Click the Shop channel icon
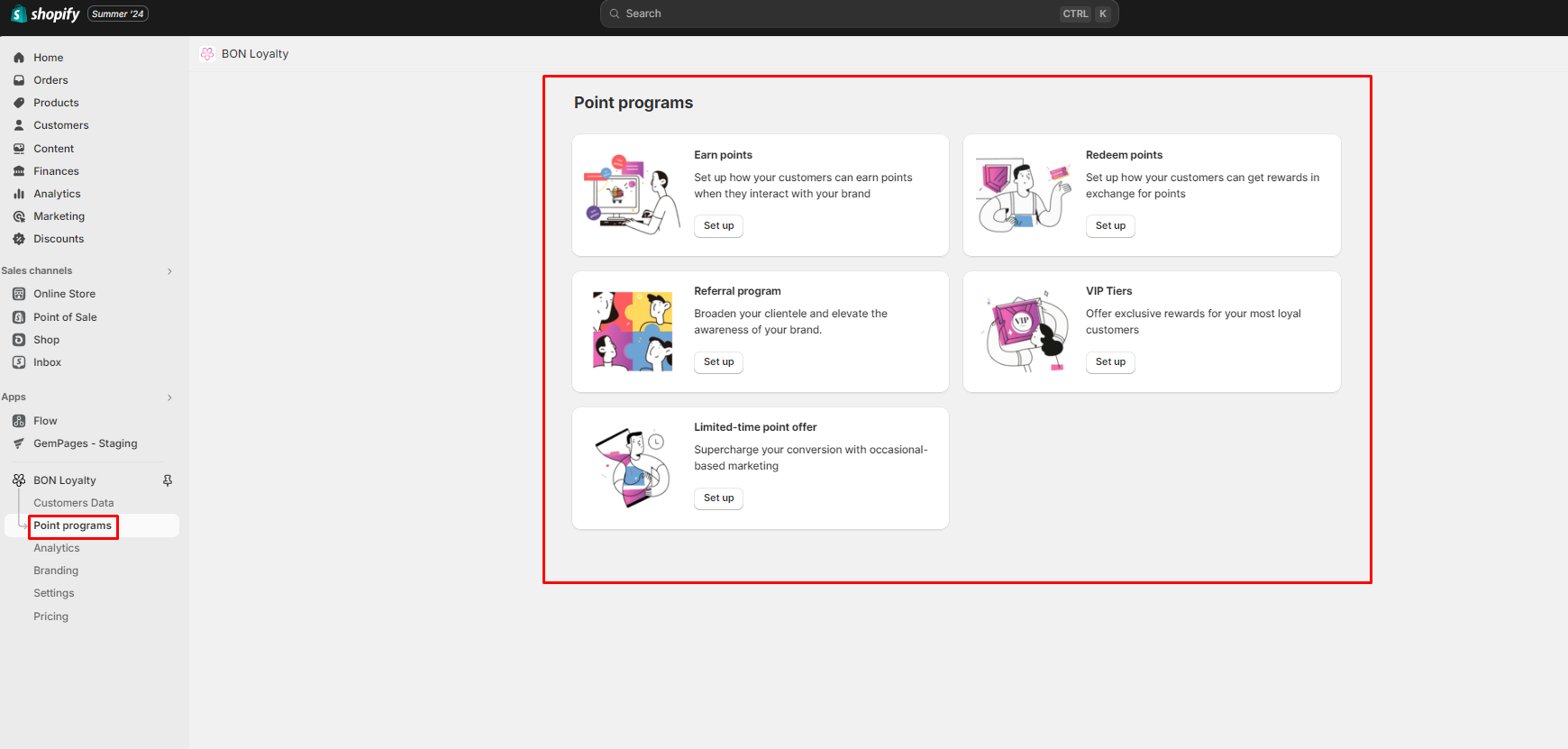The height and width of the screenshot is (749, 1568). [x=19, y=340]
